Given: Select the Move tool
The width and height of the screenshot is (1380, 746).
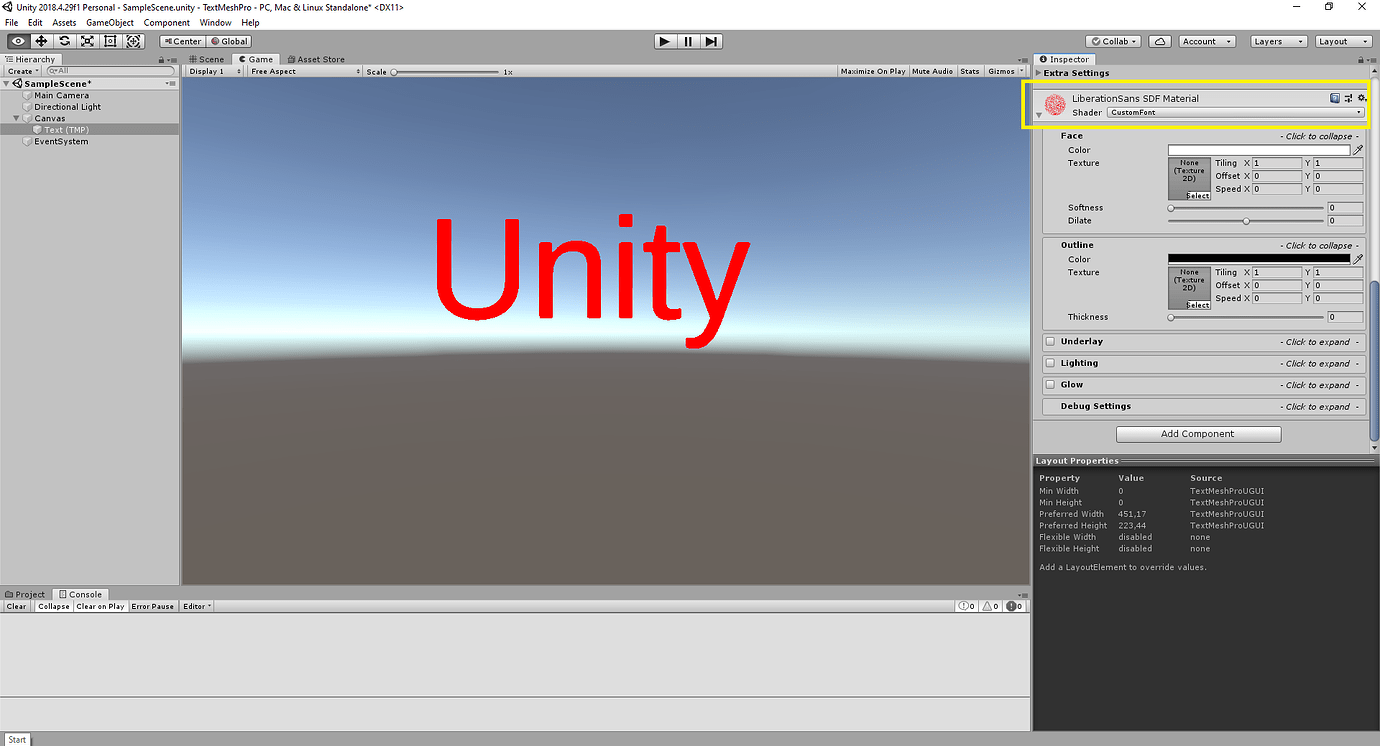Looking at the screenshot, I should 41,41.
